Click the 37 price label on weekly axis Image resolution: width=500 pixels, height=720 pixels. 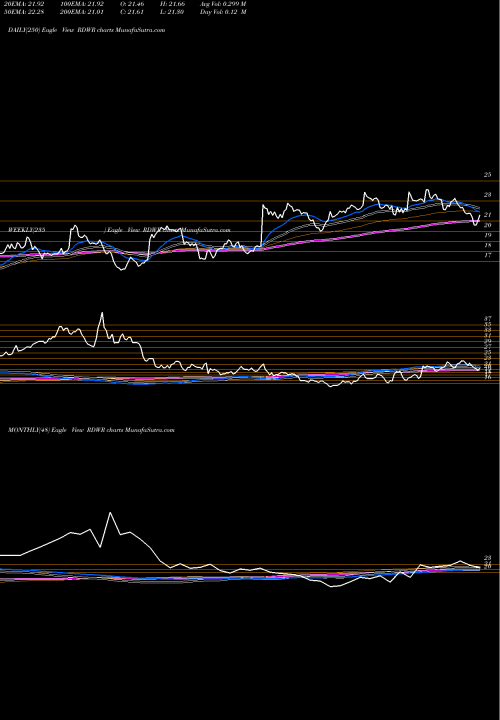[x=488, y=318]
